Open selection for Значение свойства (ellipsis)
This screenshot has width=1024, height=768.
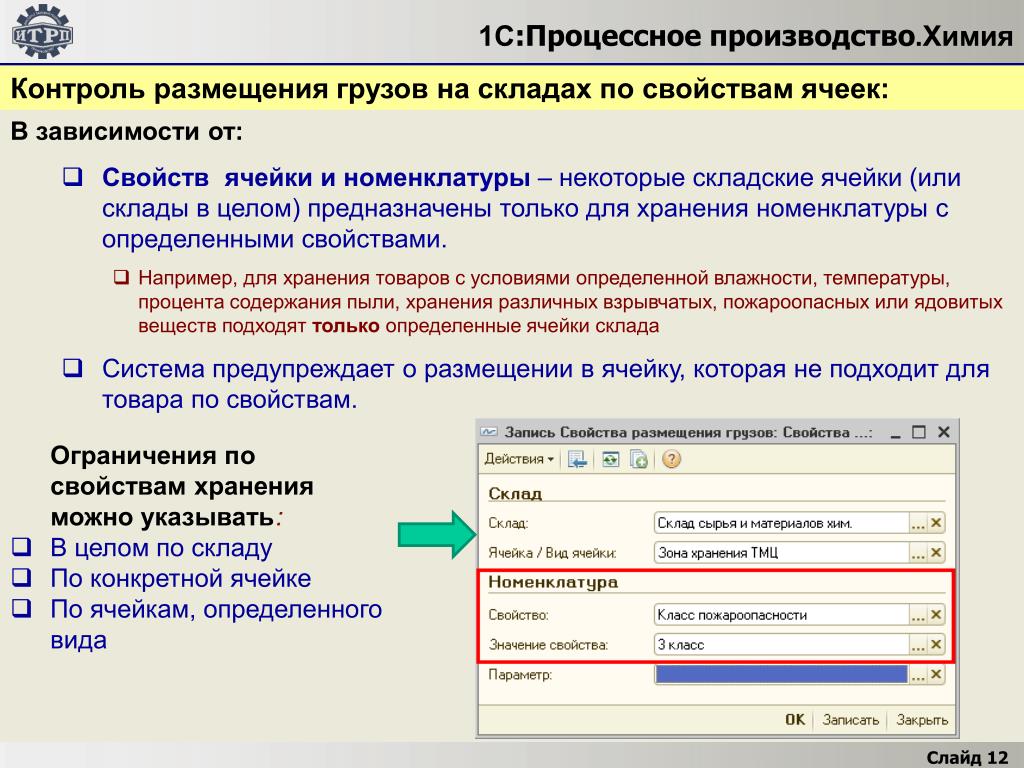[918, 645]
